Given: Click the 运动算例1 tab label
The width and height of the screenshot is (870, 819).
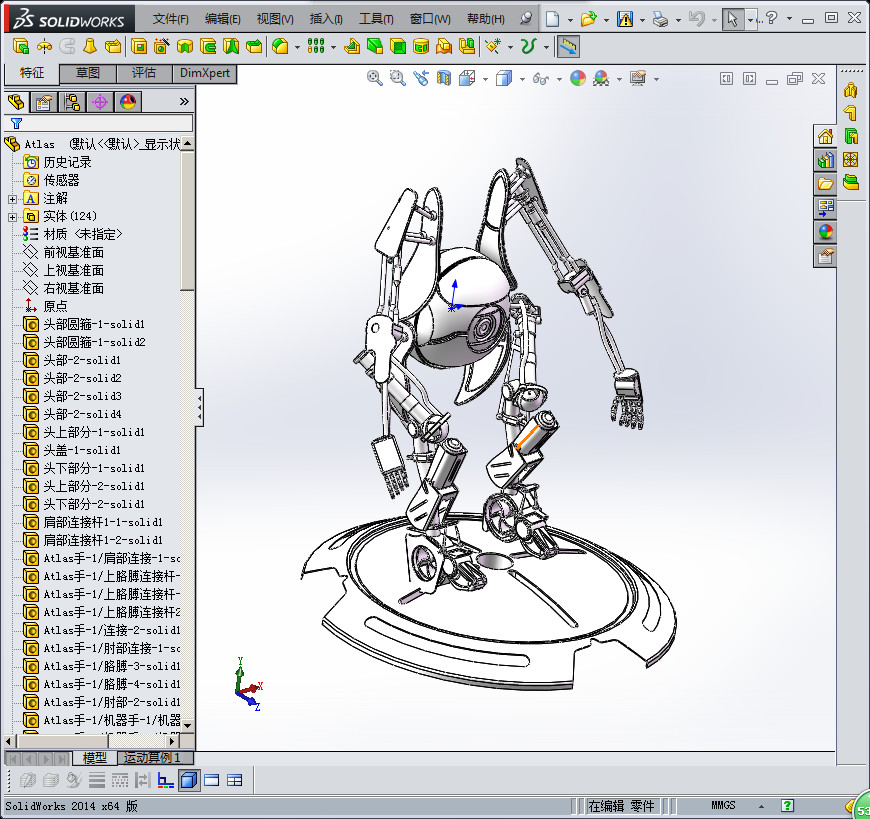Looking at the screenshot, I should pyautogui.click(x=152, y=758).
